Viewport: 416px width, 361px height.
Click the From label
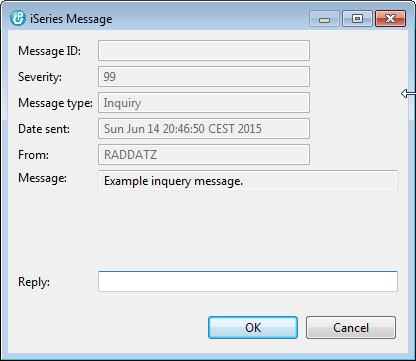(x=33, y=155)
